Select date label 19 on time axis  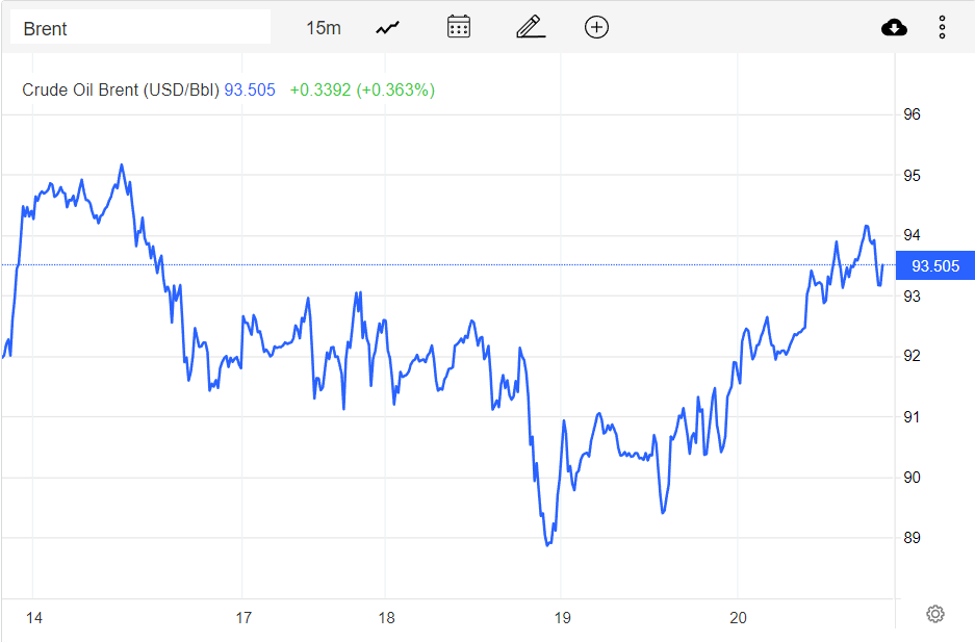562,618
